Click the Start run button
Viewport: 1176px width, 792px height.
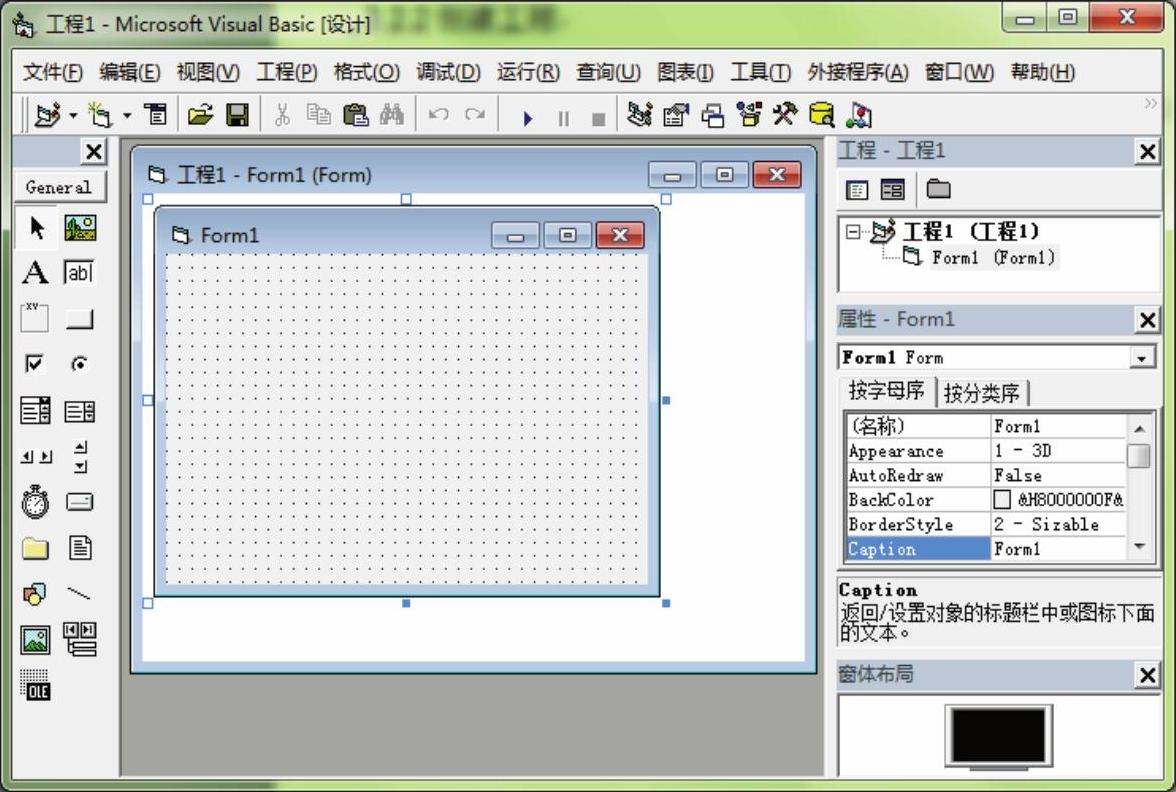tap(527, 118)
